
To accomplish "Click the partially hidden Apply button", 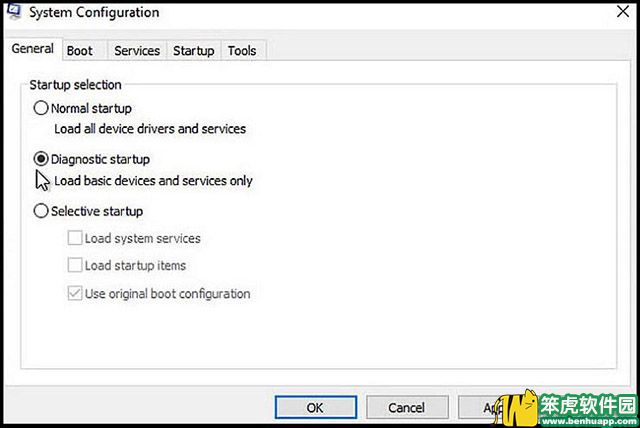I will [480, 407].
